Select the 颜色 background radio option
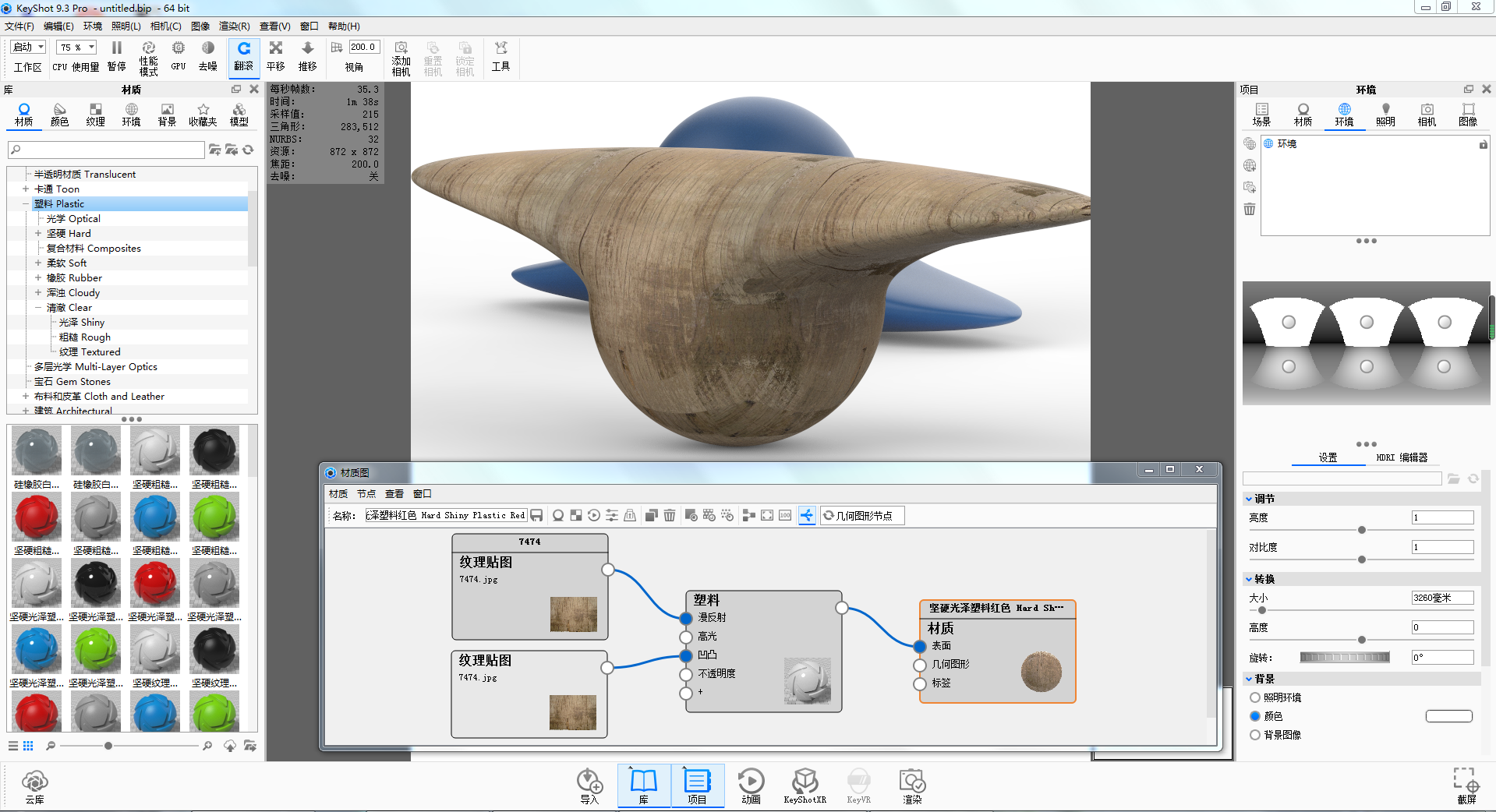 [x=1255, y=716]
